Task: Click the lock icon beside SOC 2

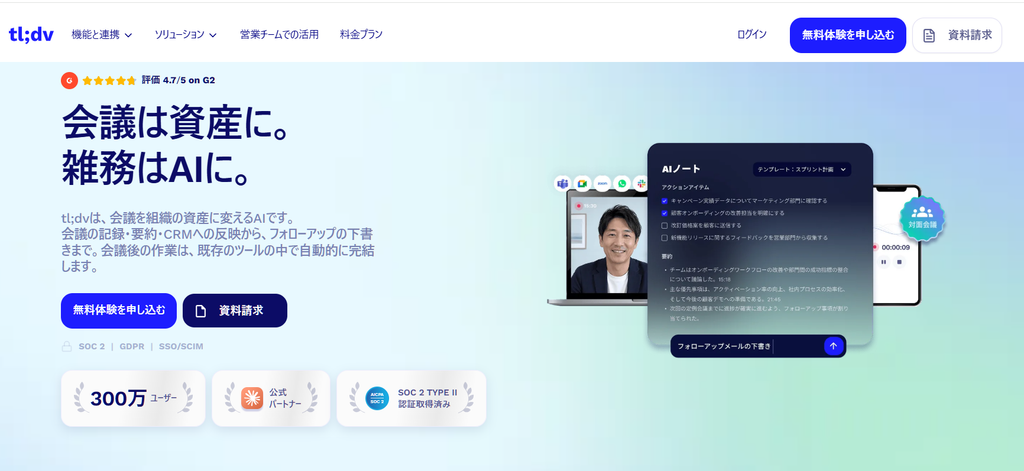Action: [67, 346]
